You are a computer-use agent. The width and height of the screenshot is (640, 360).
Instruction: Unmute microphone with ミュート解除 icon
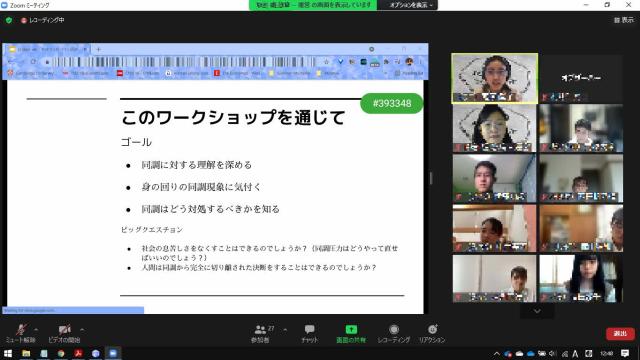click(20, 333)
